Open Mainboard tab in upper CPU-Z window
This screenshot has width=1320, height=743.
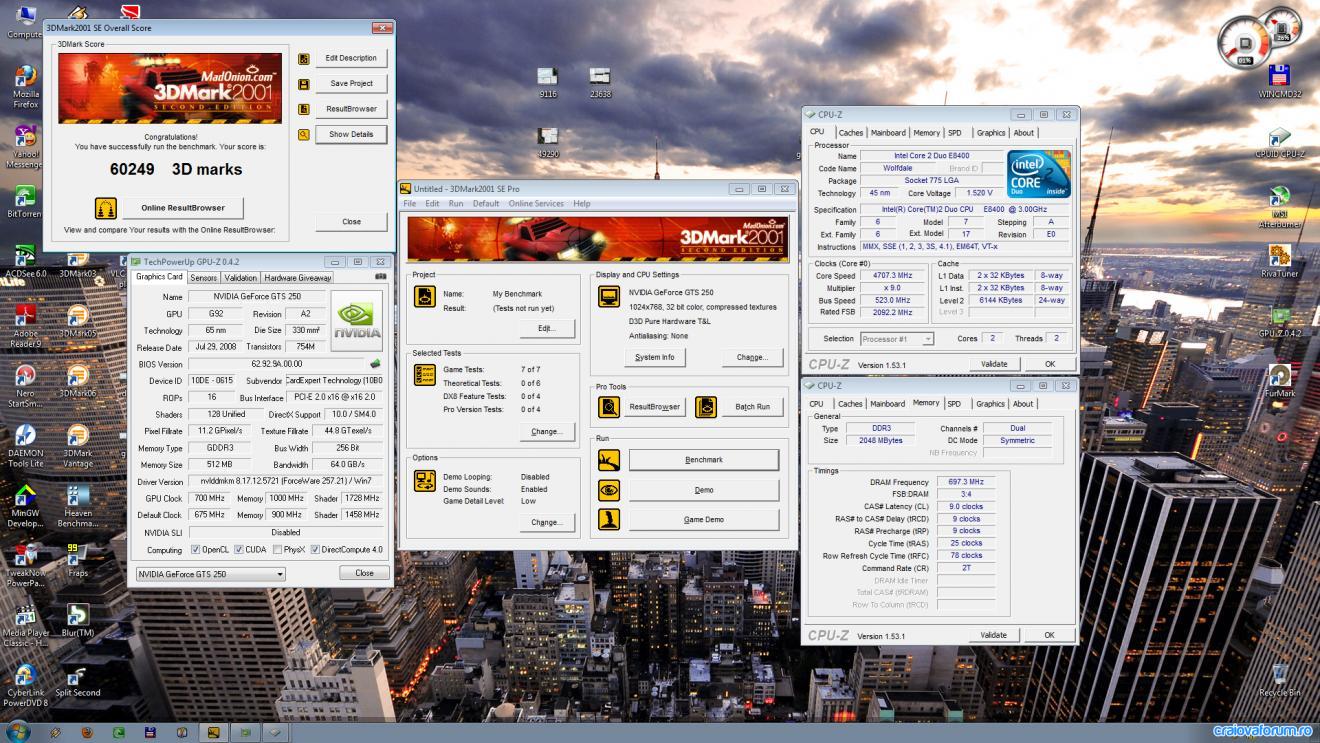pyautogui.click(x=888, y=132)
